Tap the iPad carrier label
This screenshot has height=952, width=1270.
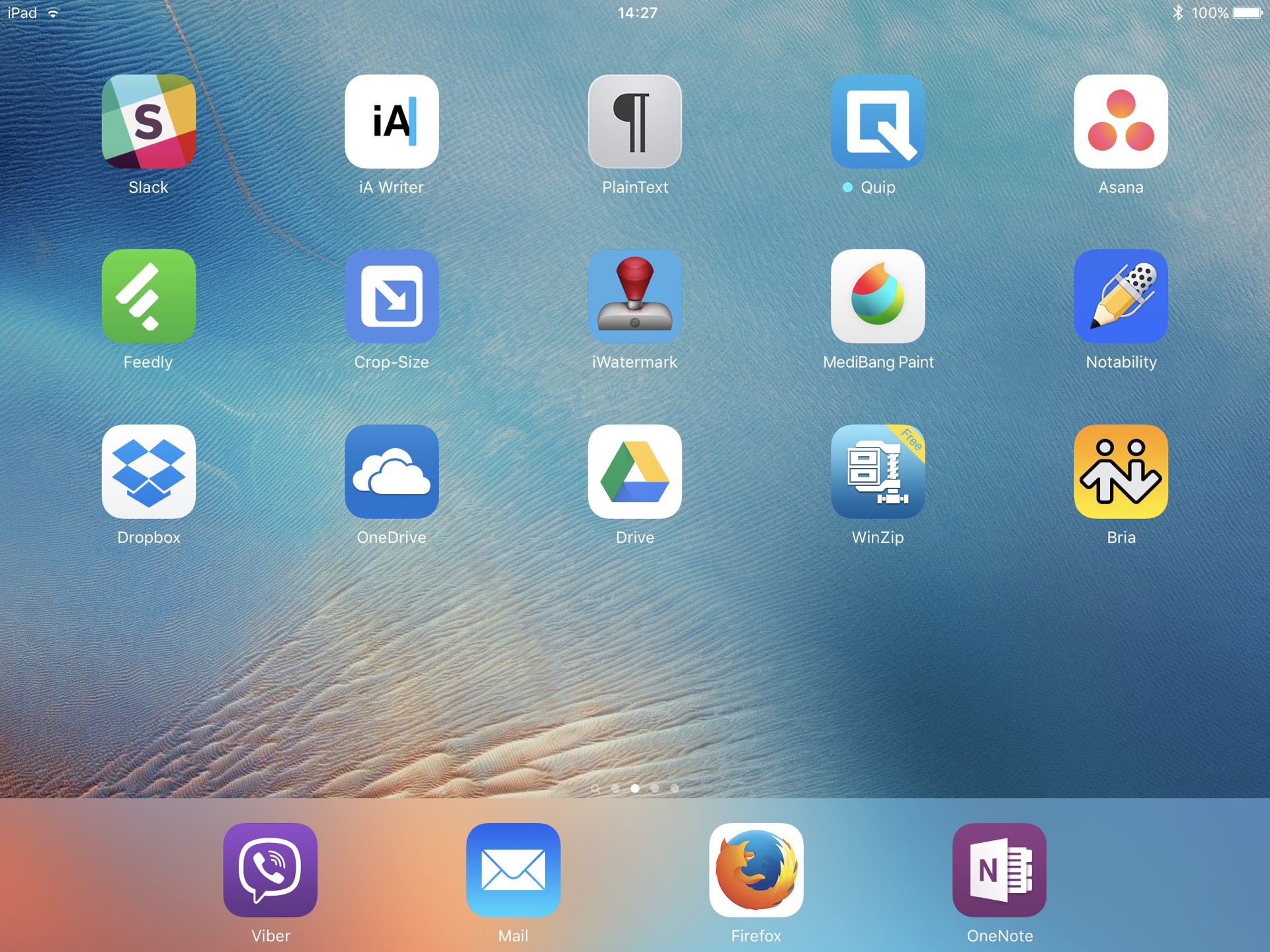(22, 13)
